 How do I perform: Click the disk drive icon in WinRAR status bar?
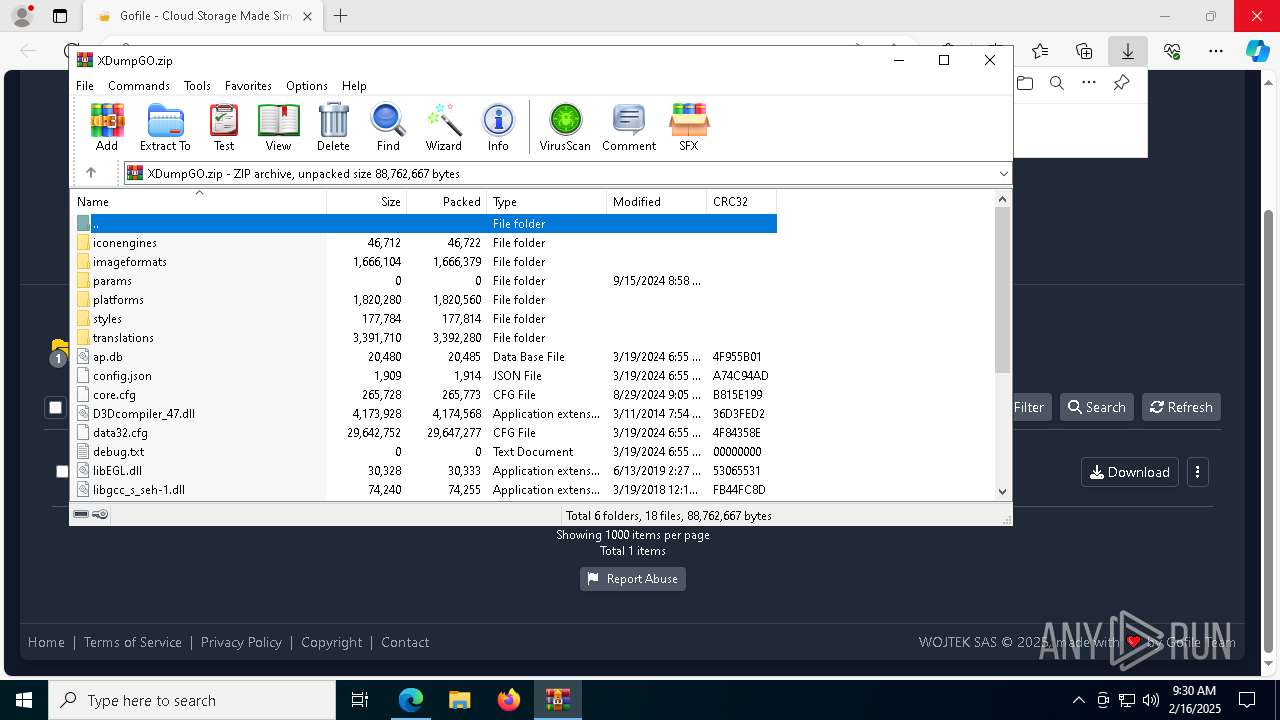click(81, 514)
